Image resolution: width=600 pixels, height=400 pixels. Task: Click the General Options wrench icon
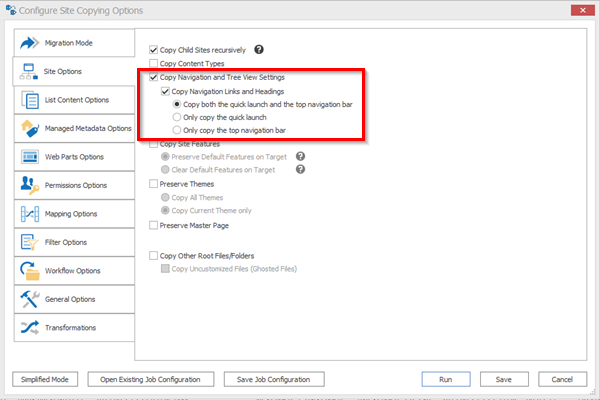tap(28, 299)
